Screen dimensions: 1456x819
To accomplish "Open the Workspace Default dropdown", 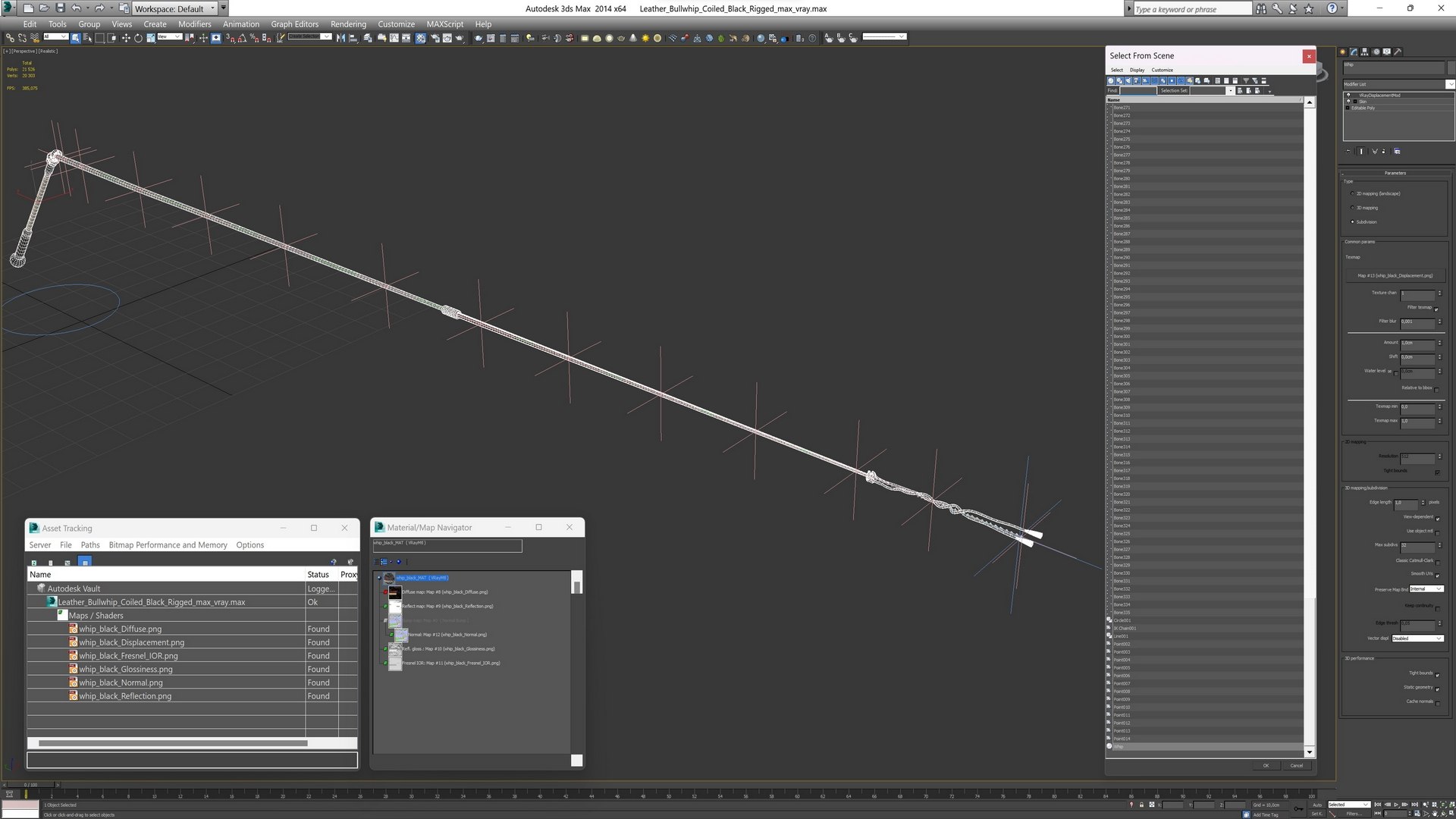I will 212,8.
